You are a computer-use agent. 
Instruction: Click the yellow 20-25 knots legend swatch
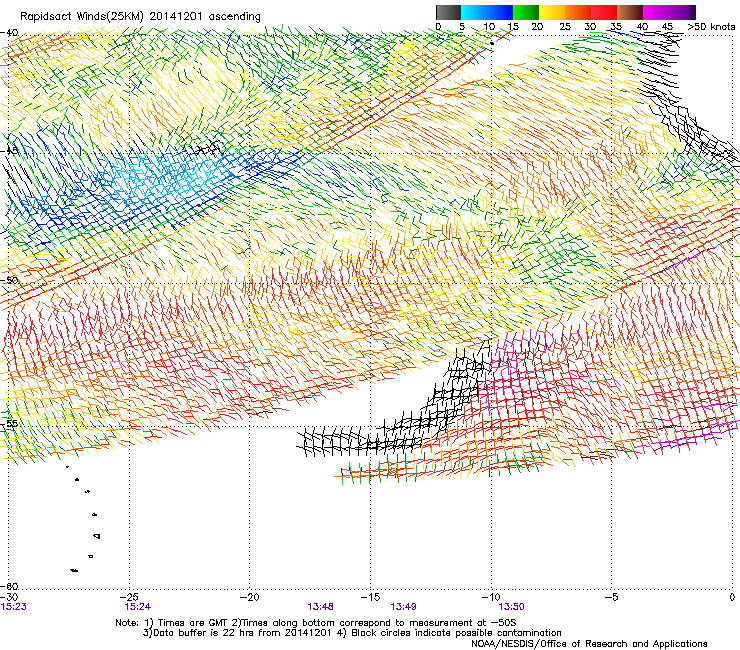coord(552,12)
